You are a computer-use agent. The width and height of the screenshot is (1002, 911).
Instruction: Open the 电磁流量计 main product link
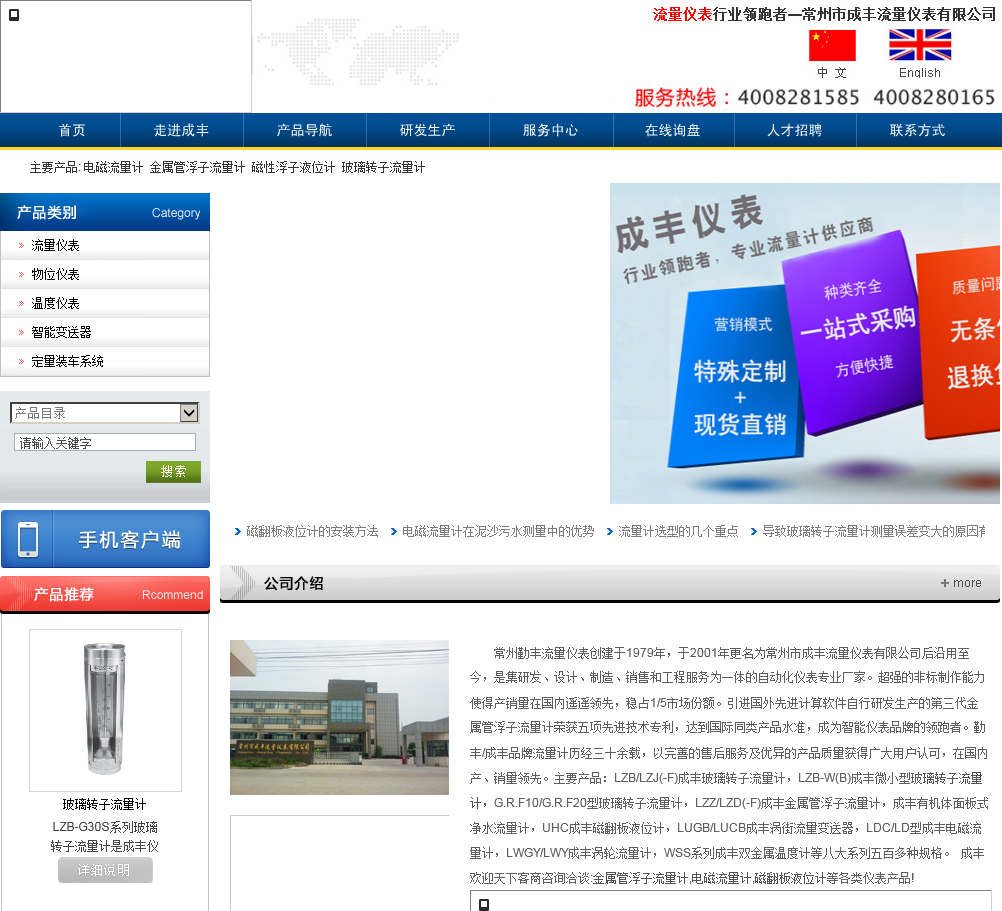(x=113, y=167)
